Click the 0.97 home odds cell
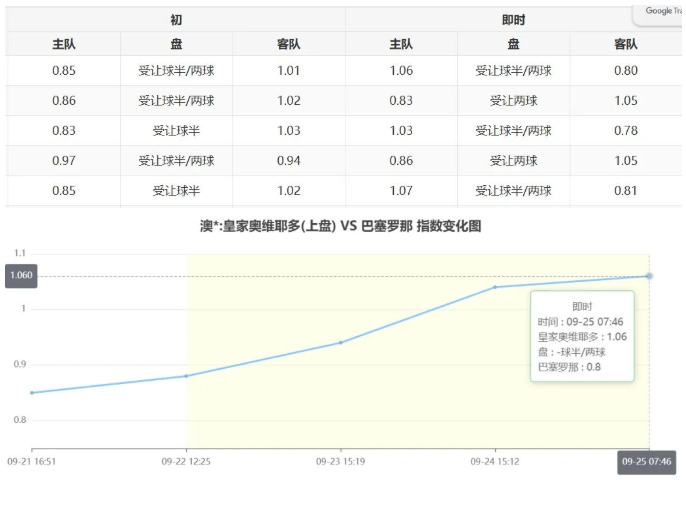 pos(64,161)
